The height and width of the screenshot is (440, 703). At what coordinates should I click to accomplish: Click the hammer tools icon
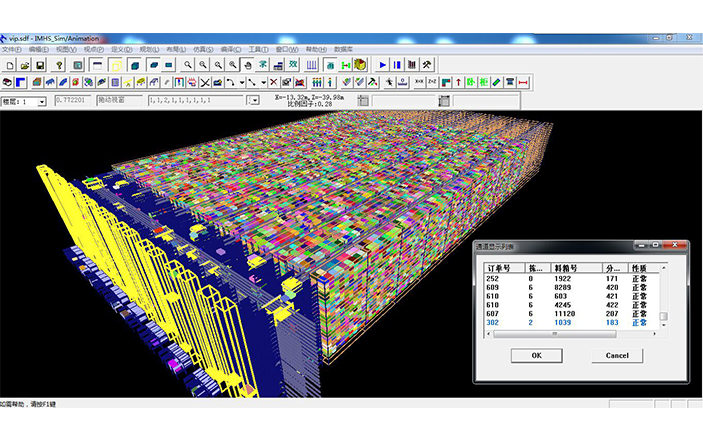pyautogui.click(x=425, y=65)
